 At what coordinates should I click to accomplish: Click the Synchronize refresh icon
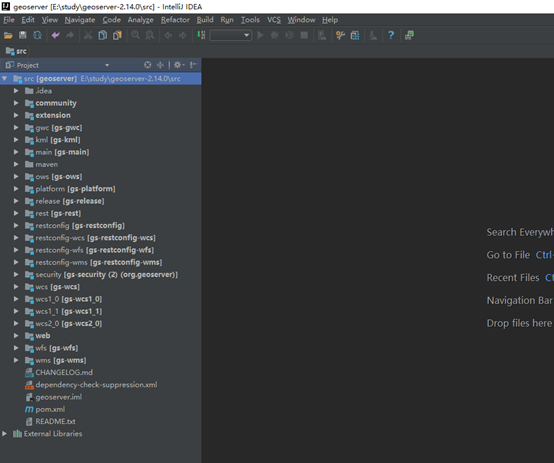tap(37, 35)
